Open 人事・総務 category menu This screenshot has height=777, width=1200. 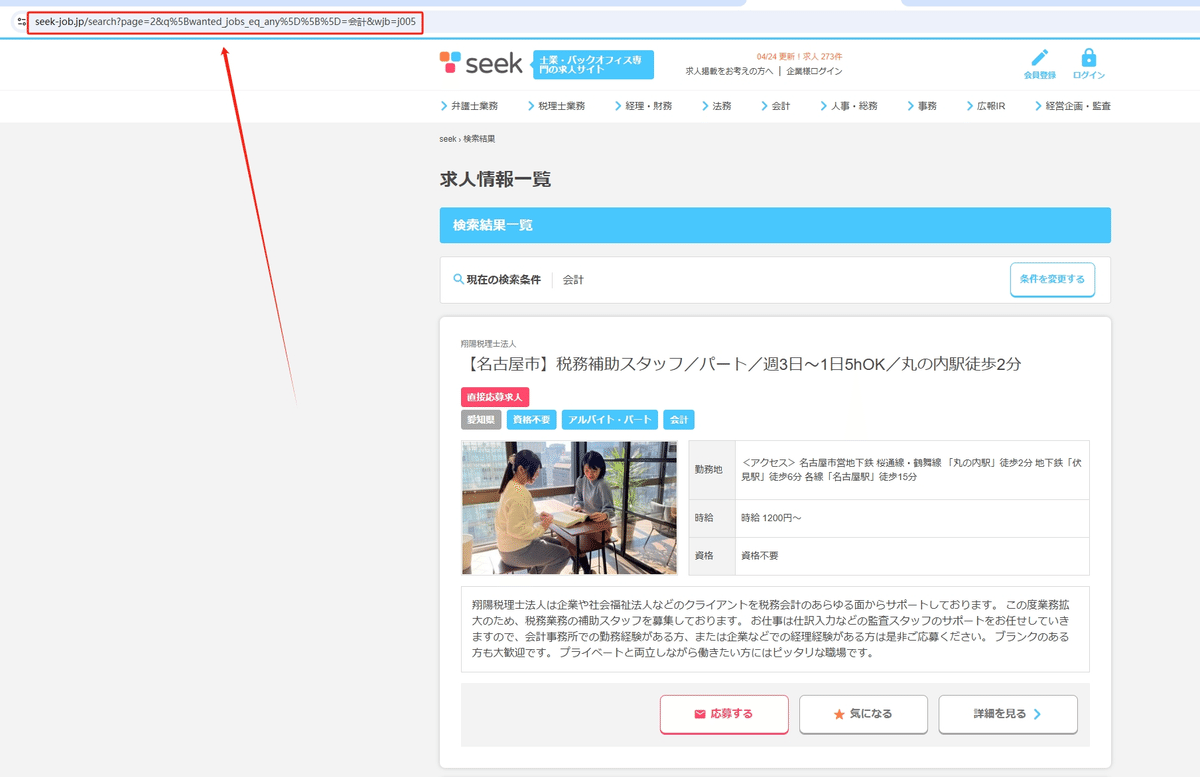pyautogui.click(x=848, y=106)
